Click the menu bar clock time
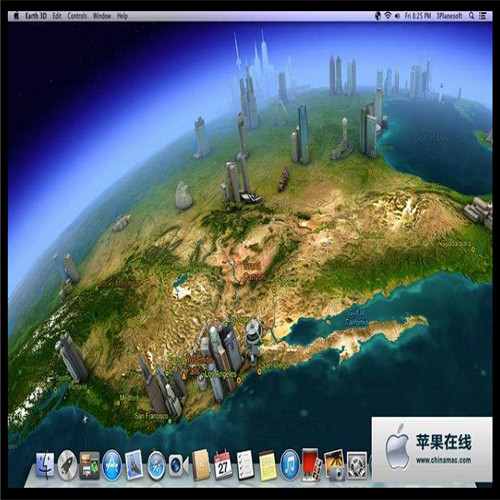Image resolution: width=500 pixels, height=500 pixels. (418, 16)
